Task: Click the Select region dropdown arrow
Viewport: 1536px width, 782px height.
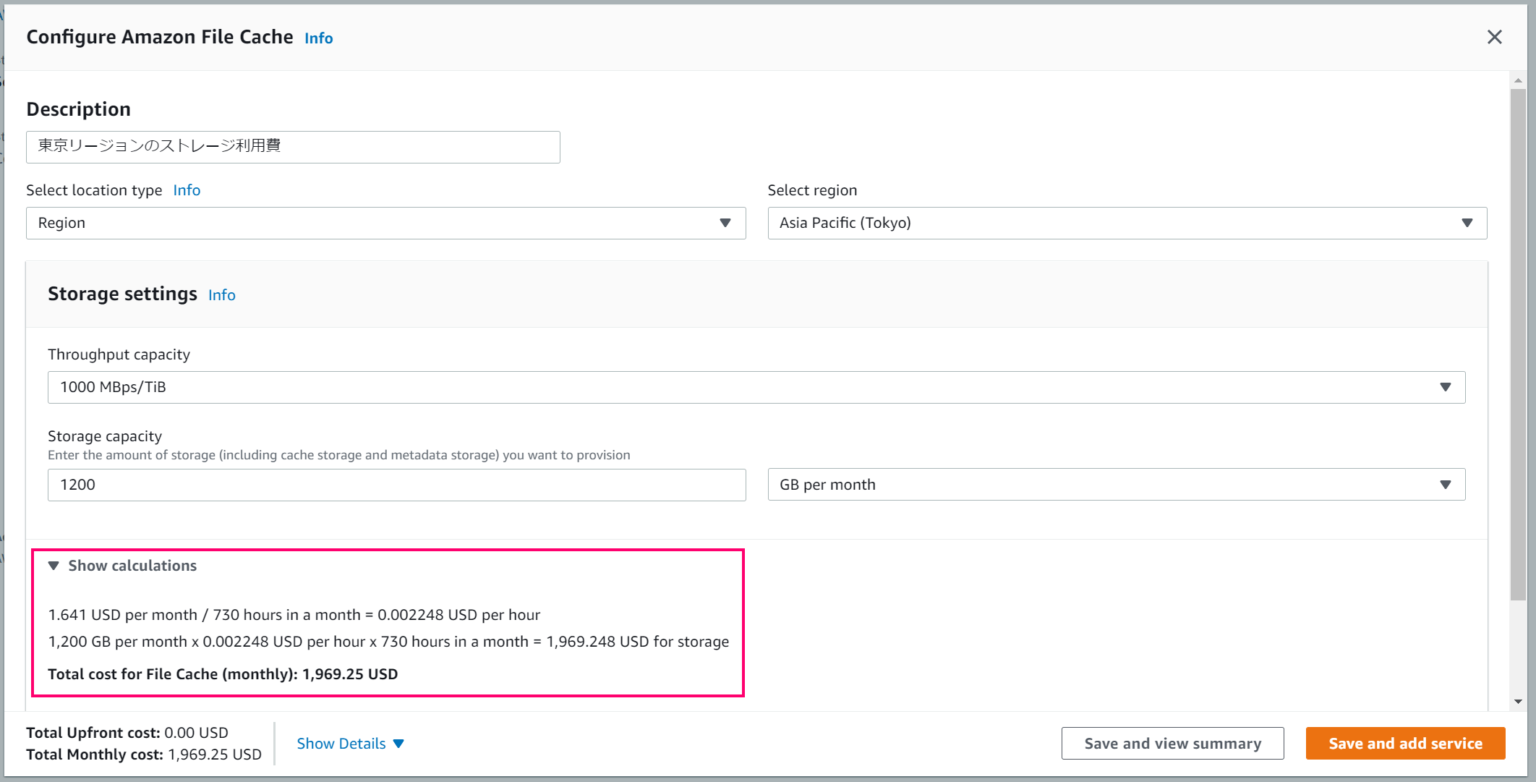Action: [1467, 222]
